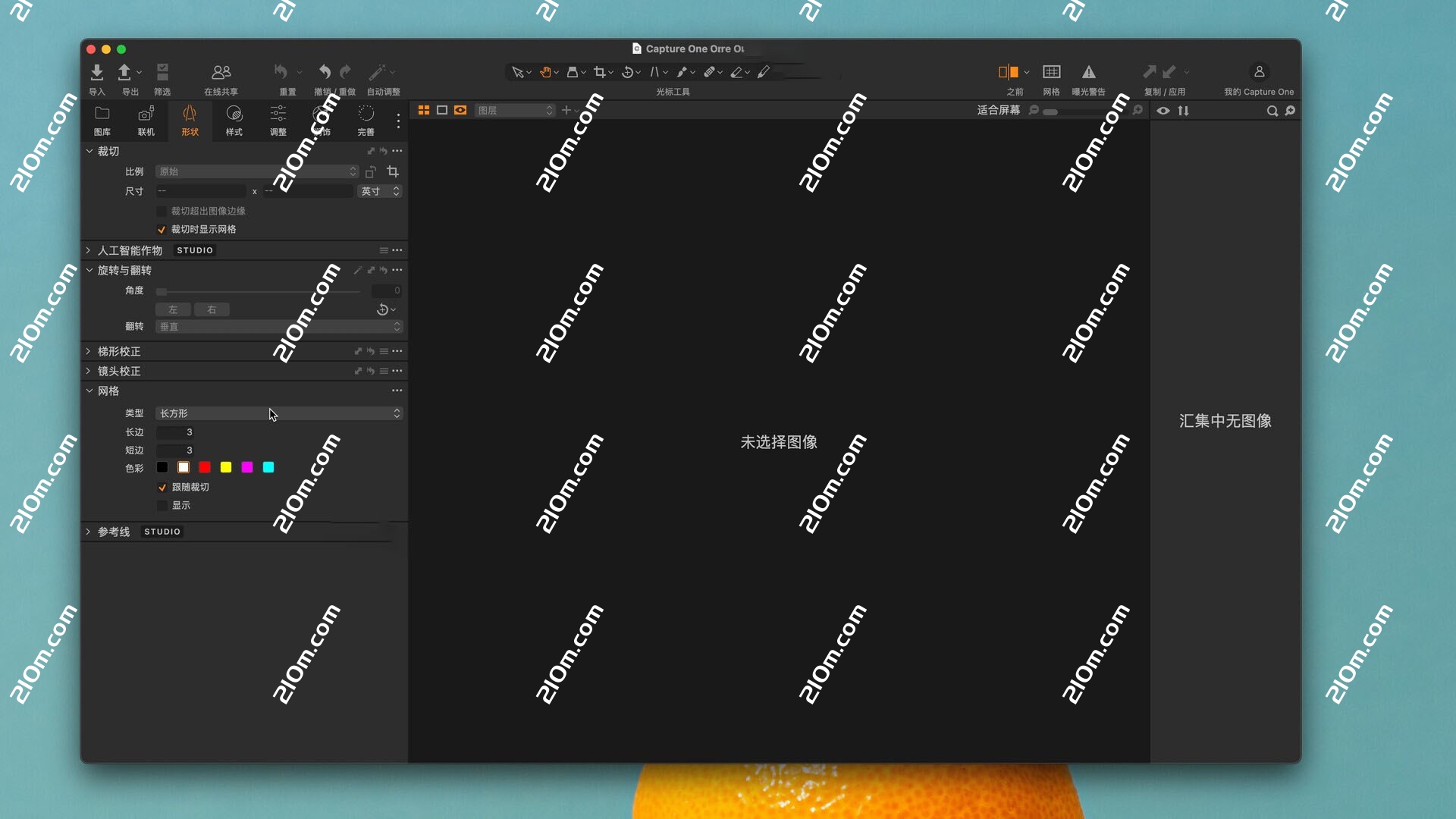Open My Capture One account icon
Image resolution: width=1456 pixels, height=819 pixels.
[x=1259, y=71]
